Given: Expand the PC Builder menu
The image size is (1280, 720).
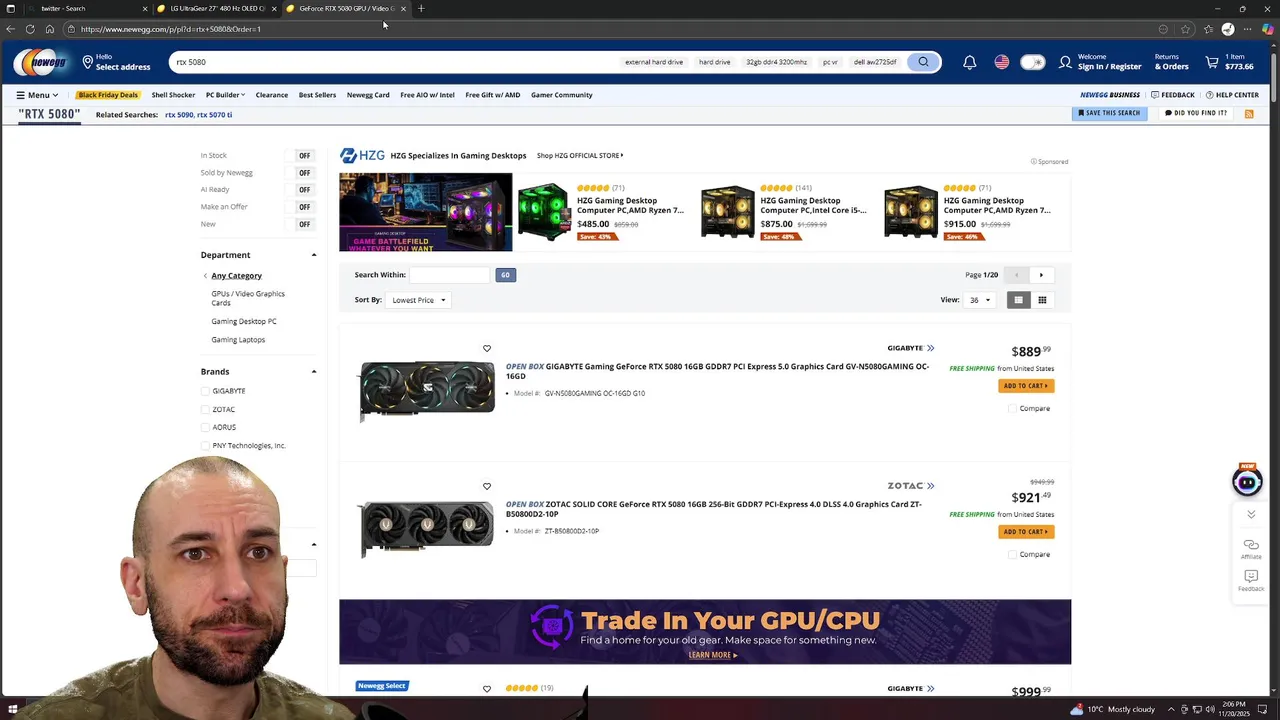Looking at the screenshot, I should 225,95.
